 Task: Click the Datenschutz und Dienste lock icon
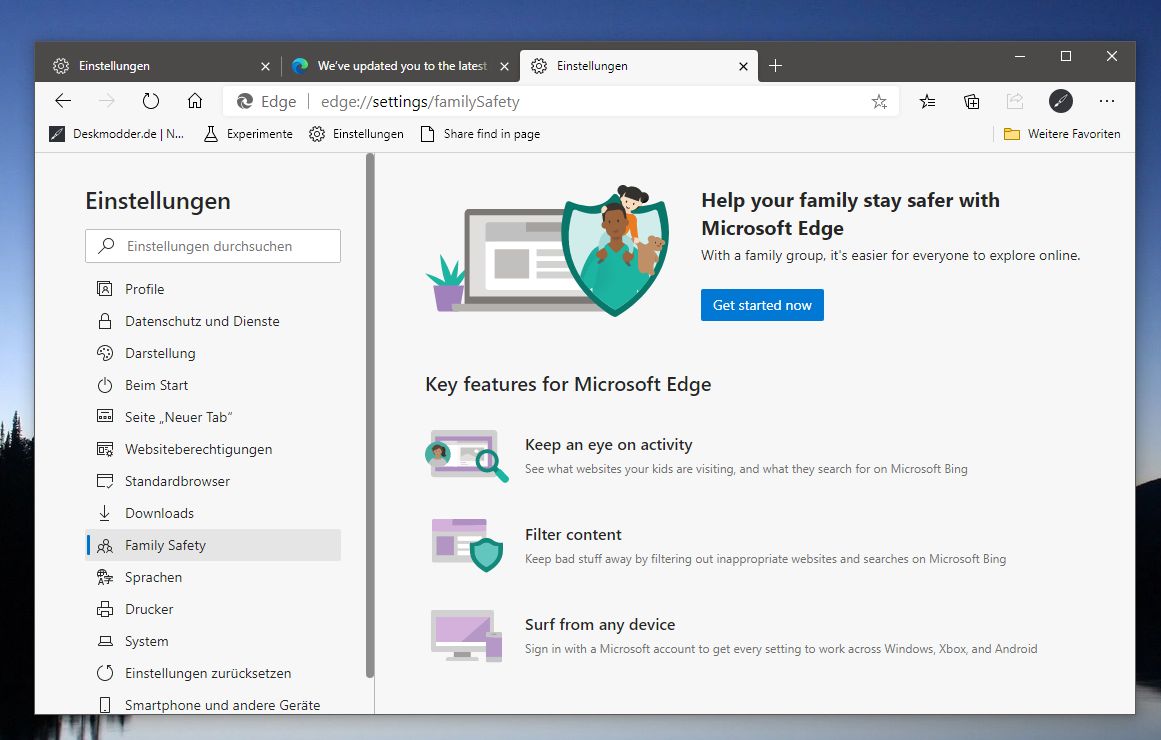105,321
